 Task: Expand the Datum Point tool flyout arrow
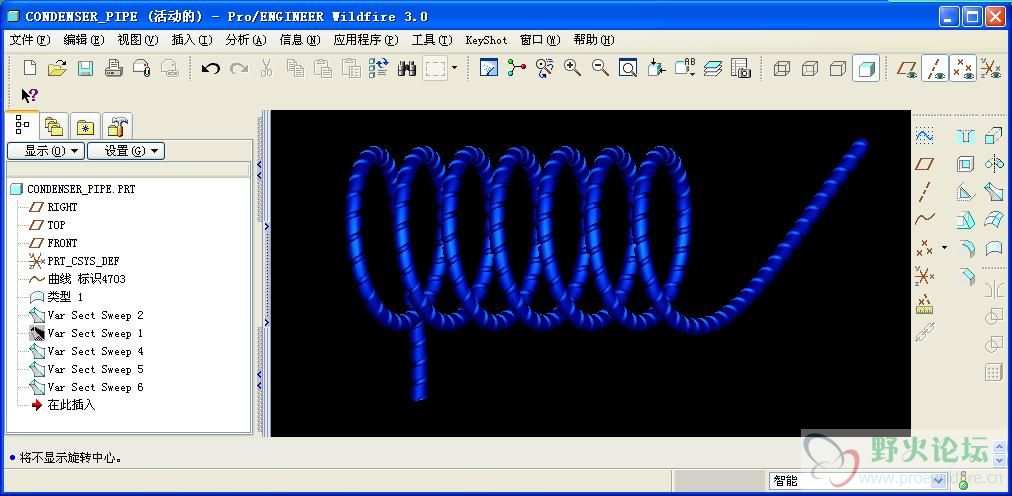[945, 248]
